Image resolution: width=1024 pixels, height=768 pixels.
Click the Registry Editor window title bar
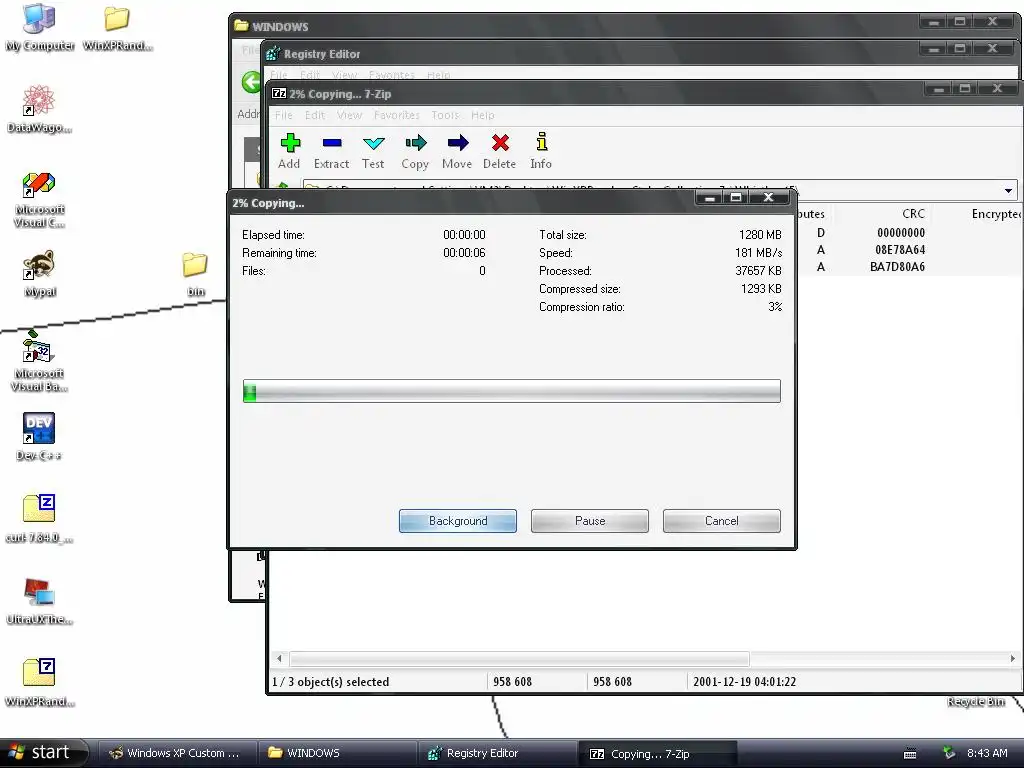click(588, 52)
